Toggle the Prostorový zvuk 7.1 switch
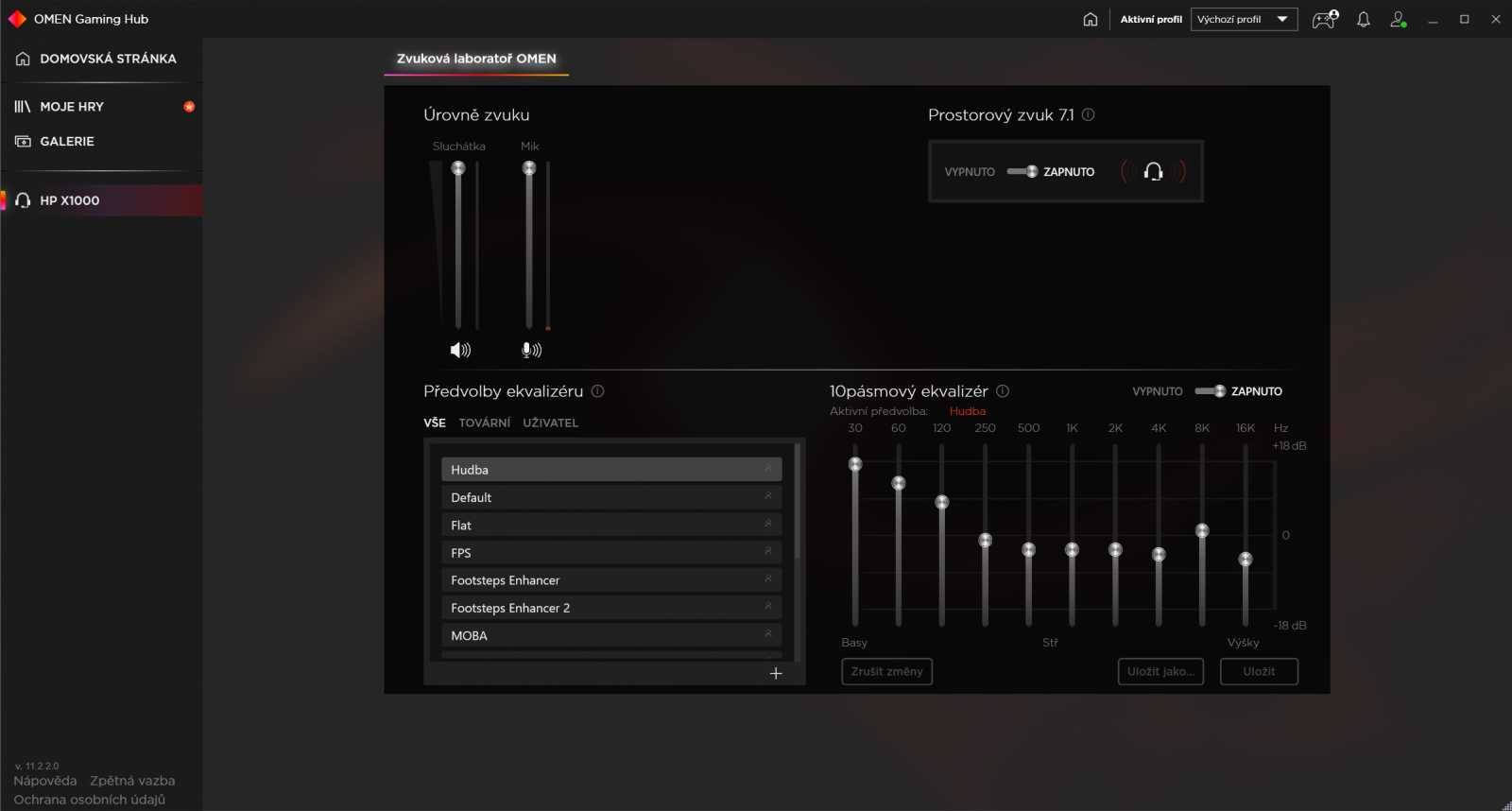This screenshot has height=811, width=1512. 1022,171
